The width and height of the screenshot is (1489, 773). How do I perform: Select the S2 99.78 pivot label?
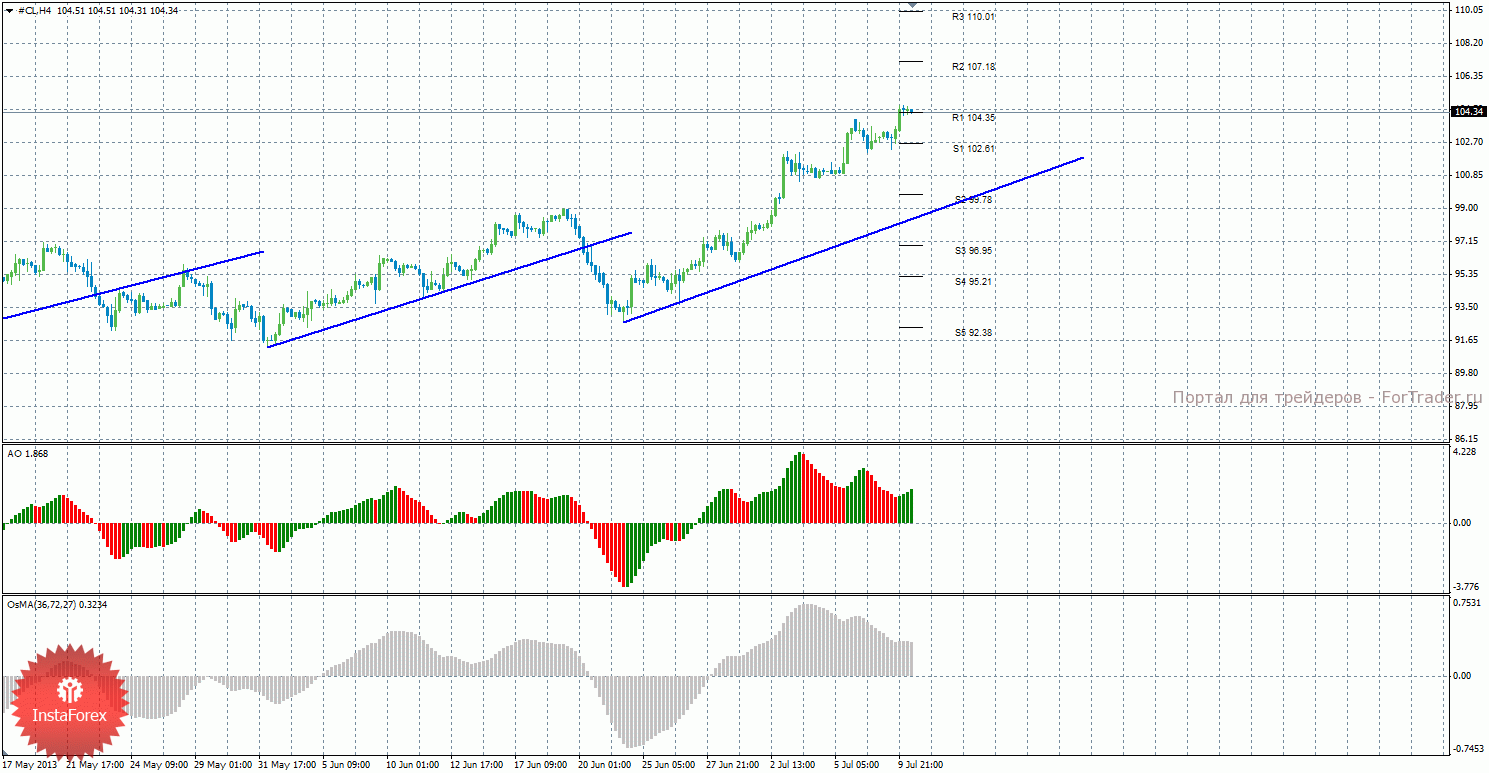[973, 200]
